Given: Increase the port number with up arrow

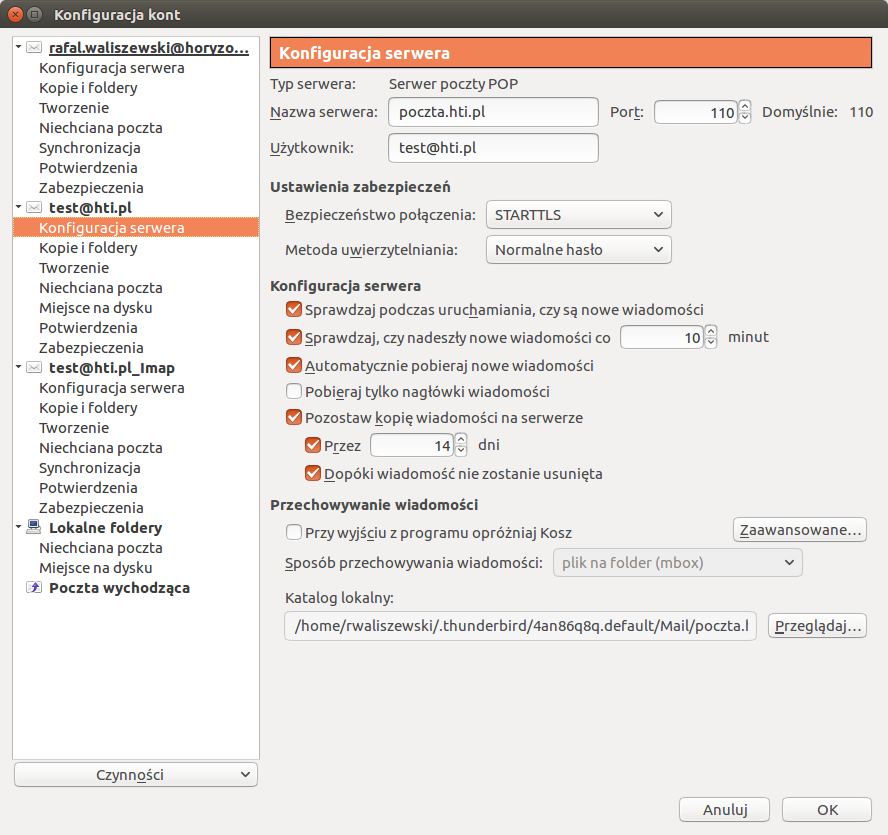Looking at the screenshot, I should [744, 106].
